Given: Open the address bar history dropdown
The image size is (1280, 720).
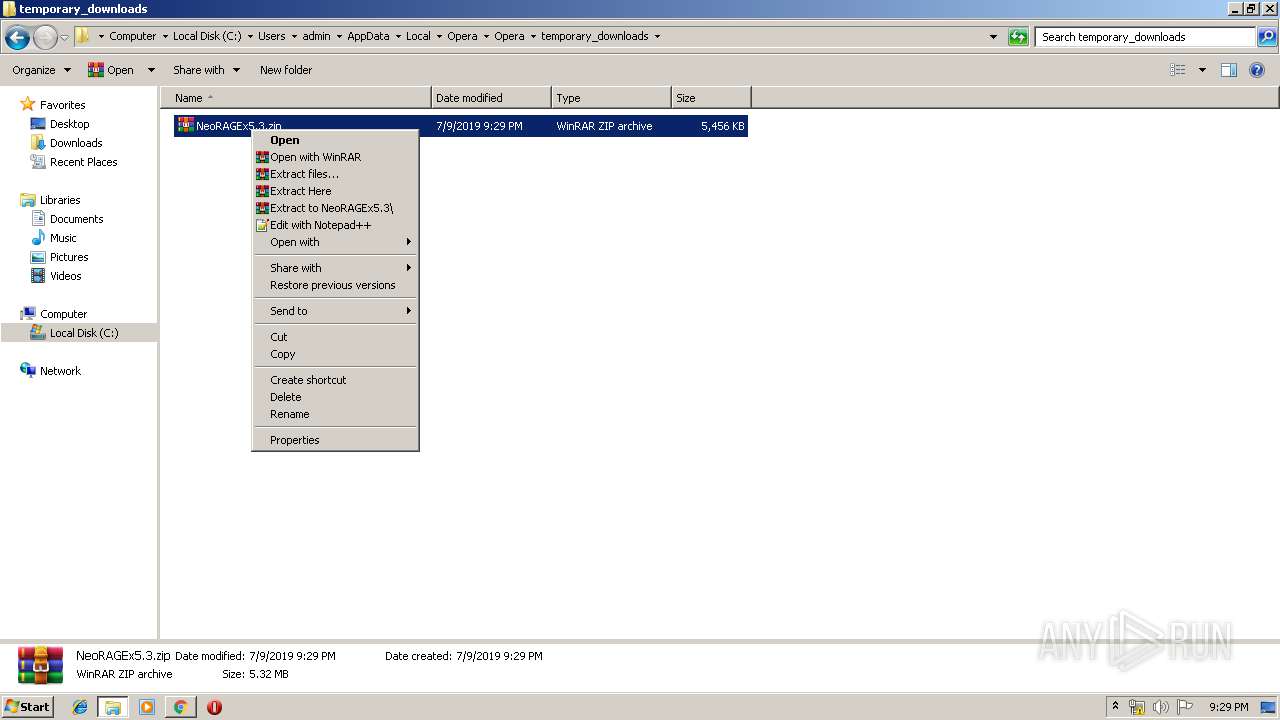Looking at the screenshot, I should pyautogui.click(x=993, y=37).
